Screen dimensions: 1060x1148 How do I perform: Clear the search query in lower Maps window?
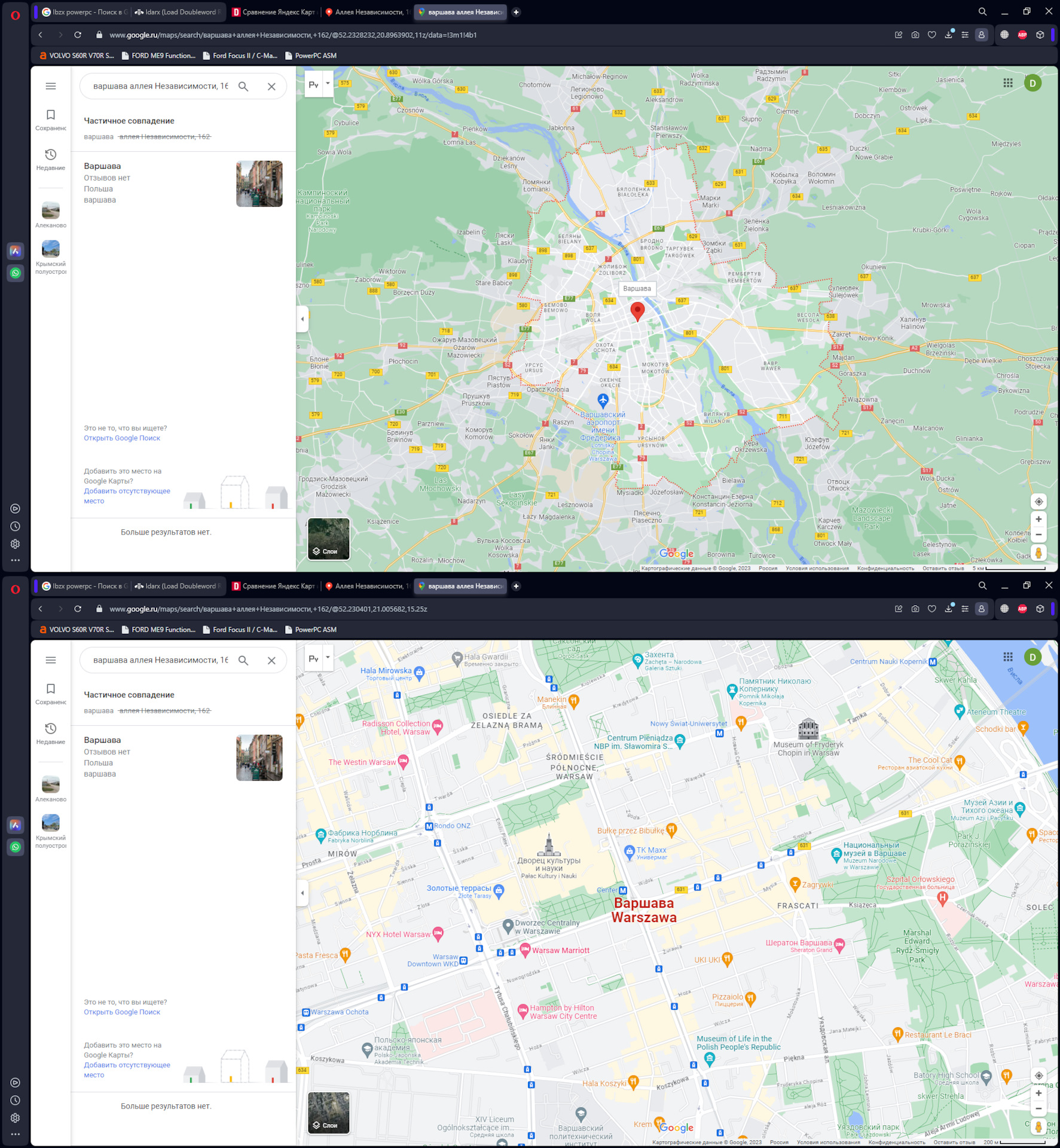[271, 660]
